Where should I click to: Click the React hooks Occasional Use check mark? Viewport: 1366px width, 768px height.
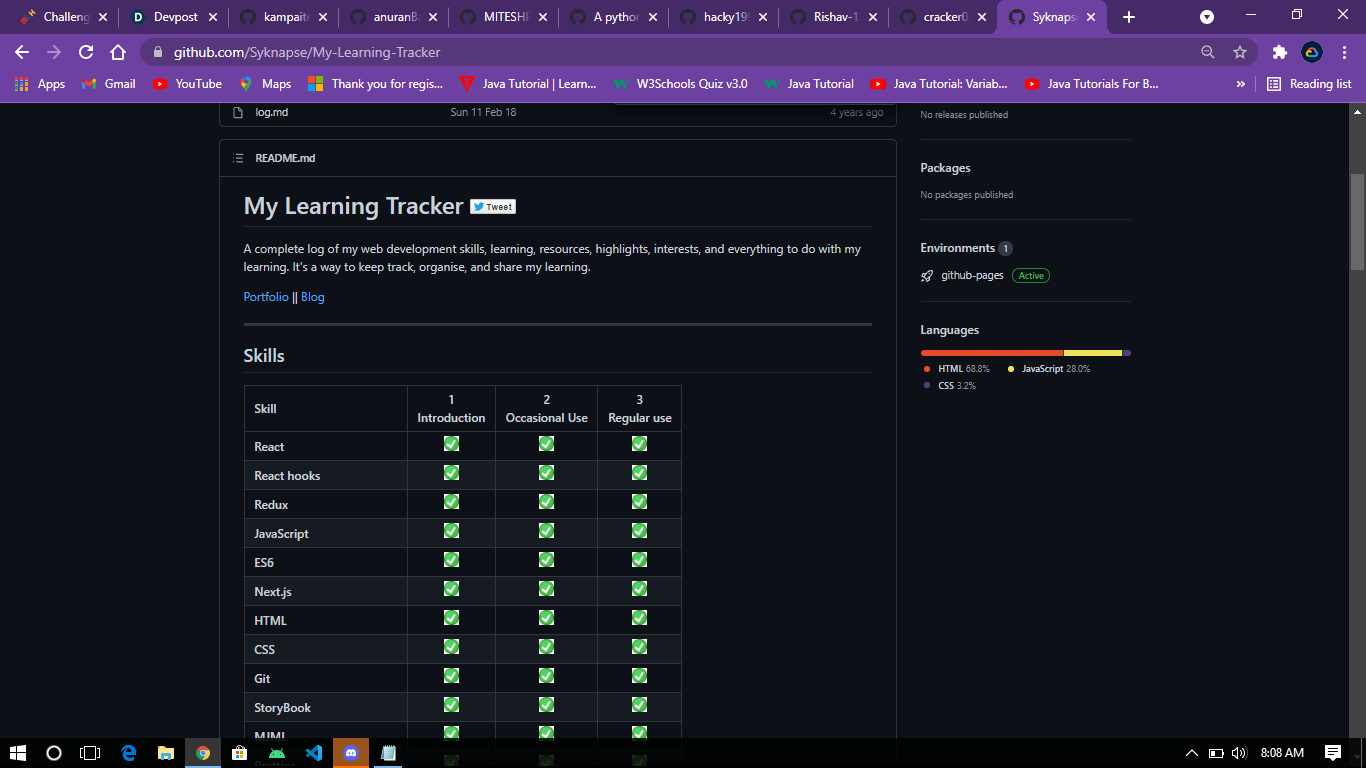pos(546,472)
